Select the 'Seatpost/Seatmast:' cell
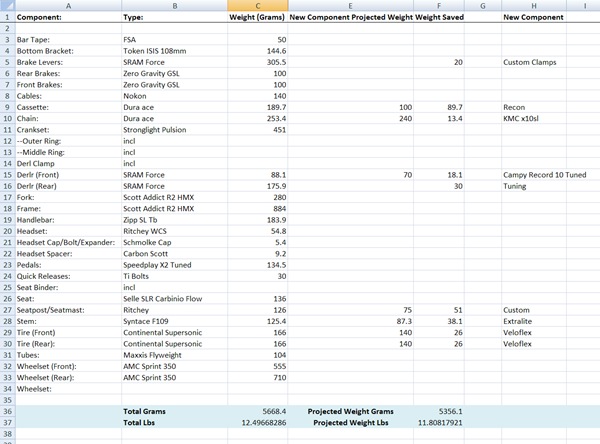This screenshot has width=600, height=444. pyautogui.click(x=68, y=310)
